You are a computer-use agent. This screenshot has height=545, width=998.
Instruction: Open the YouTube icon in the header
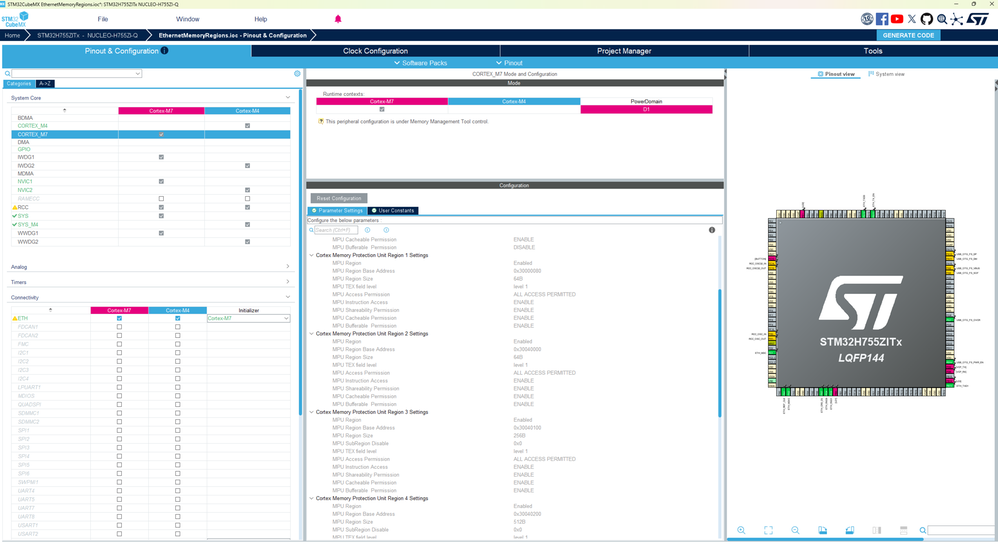click(x=897, y=19)
